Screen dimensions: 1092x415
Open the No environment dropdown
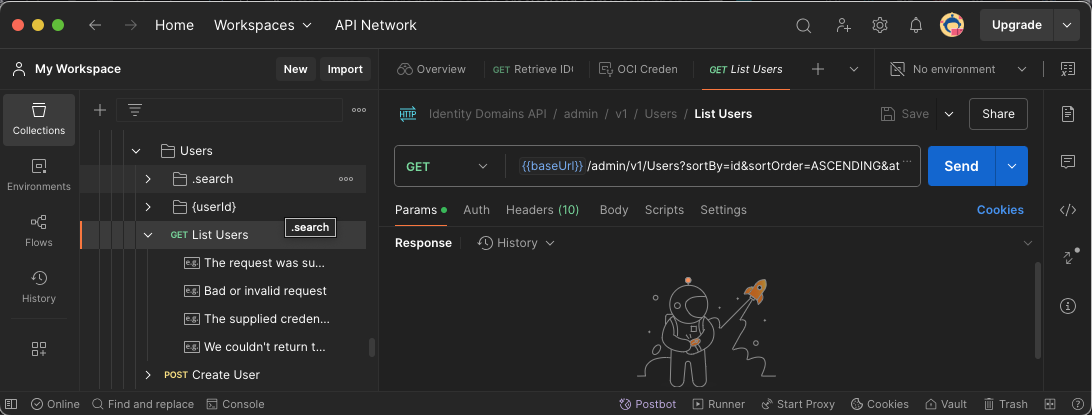point(959,69)
